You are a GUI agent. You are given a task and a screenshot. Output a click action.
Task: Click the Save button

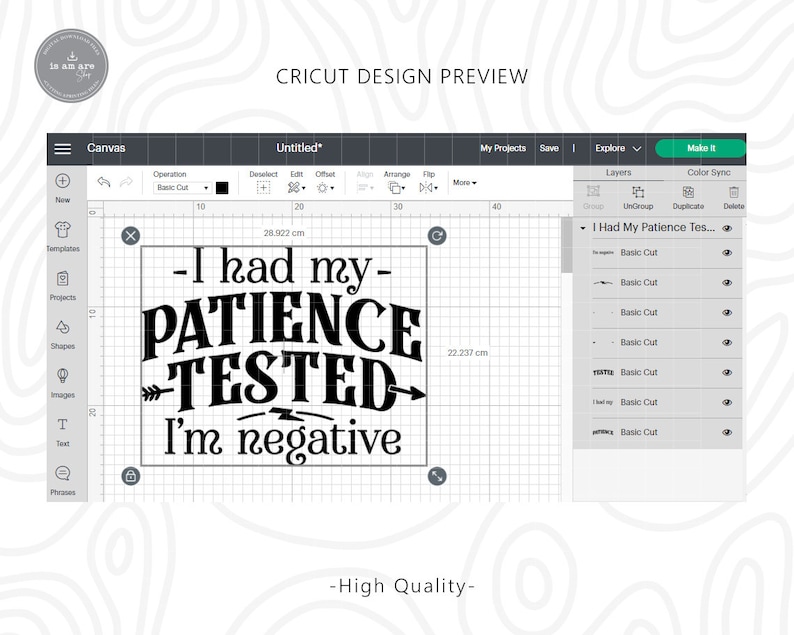click(549, 148)
